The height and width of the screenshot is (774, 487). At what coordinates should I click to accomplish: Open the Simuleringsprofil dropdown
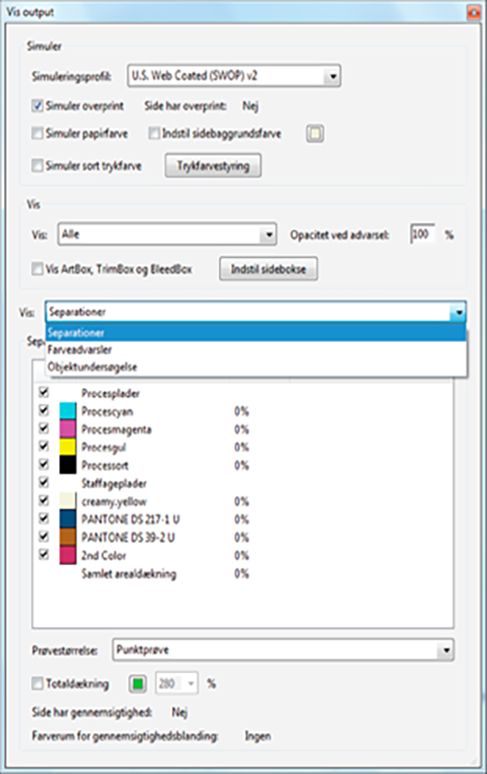[234, 76]
